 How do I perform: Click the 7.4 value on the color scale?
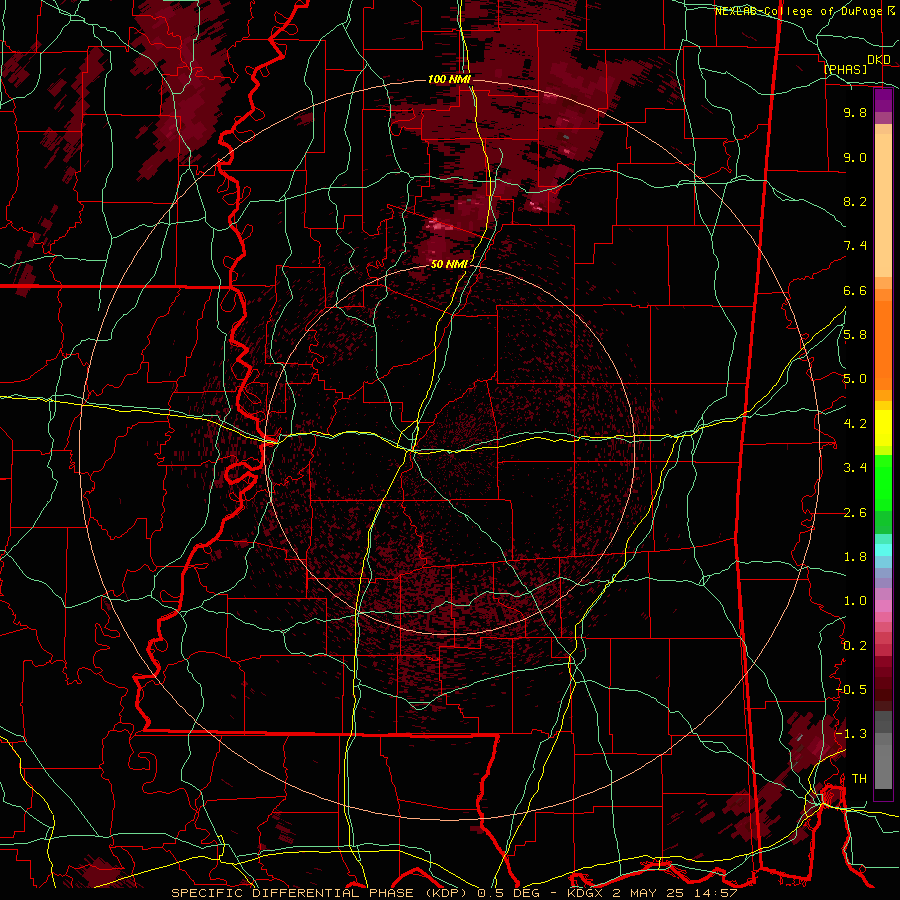coord(855,246)
